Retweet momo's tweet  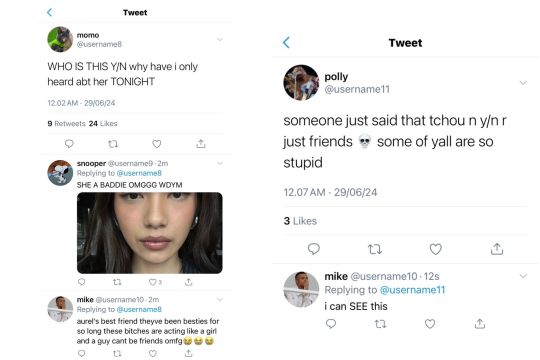tap(113, 144)
